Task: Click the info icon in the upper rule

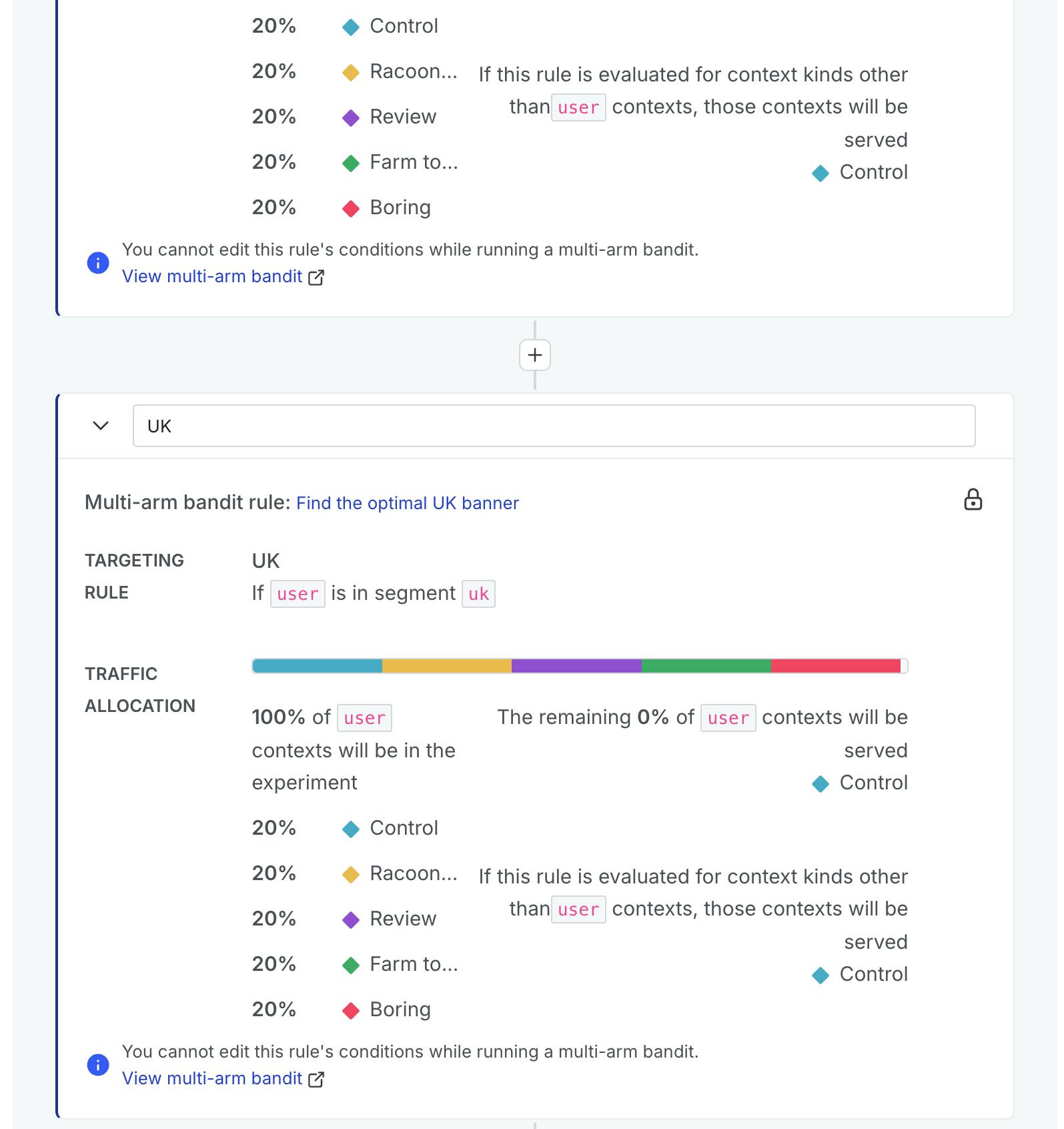Action: (x=98, y=262)
